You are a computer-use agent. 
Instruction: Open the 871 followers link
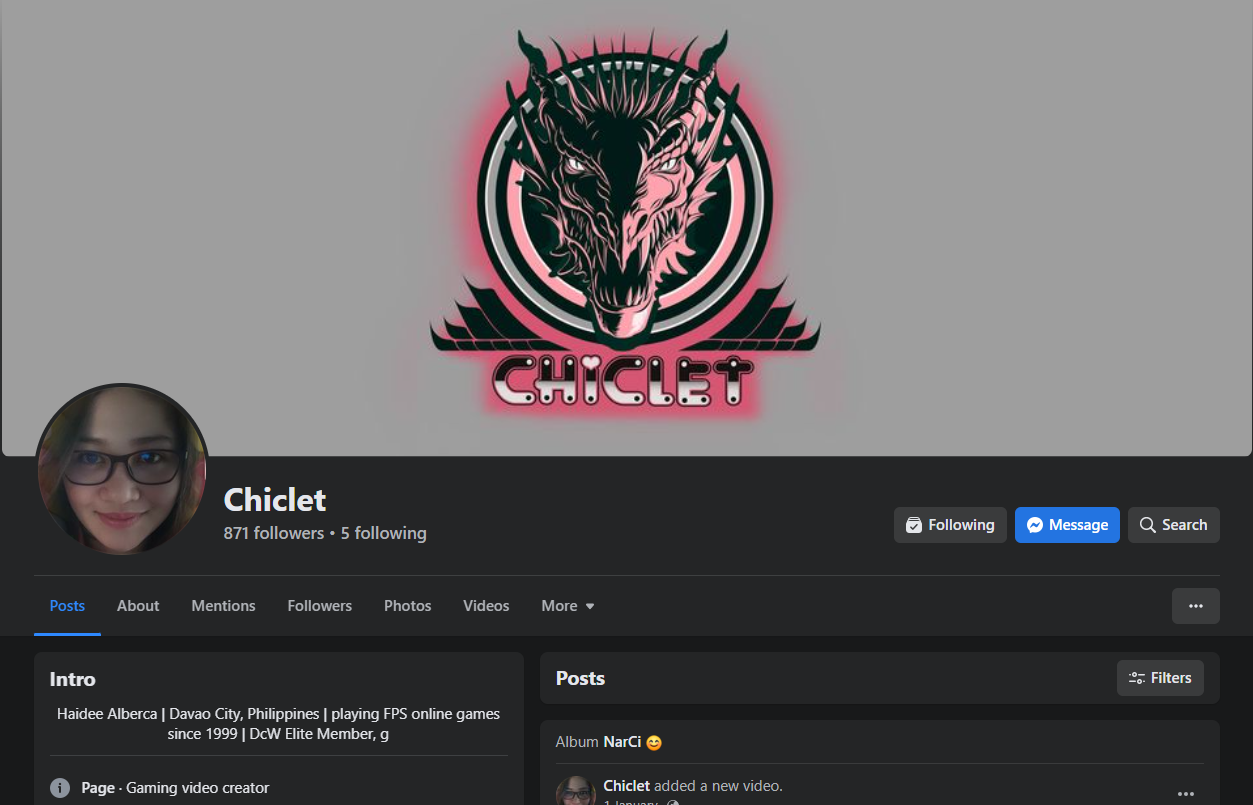pyautogui.click(x=274, y=533)
